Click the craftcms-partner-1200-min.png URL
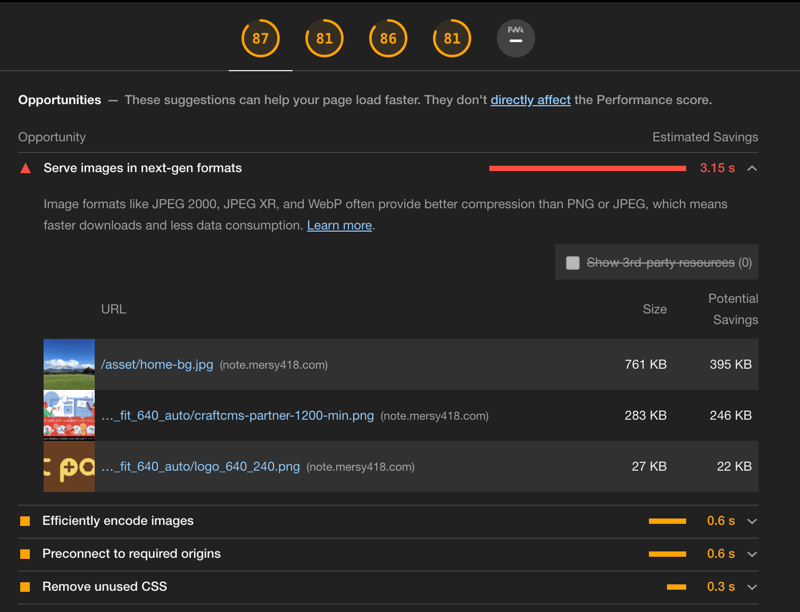800x612 pixels. pos(238,416)
